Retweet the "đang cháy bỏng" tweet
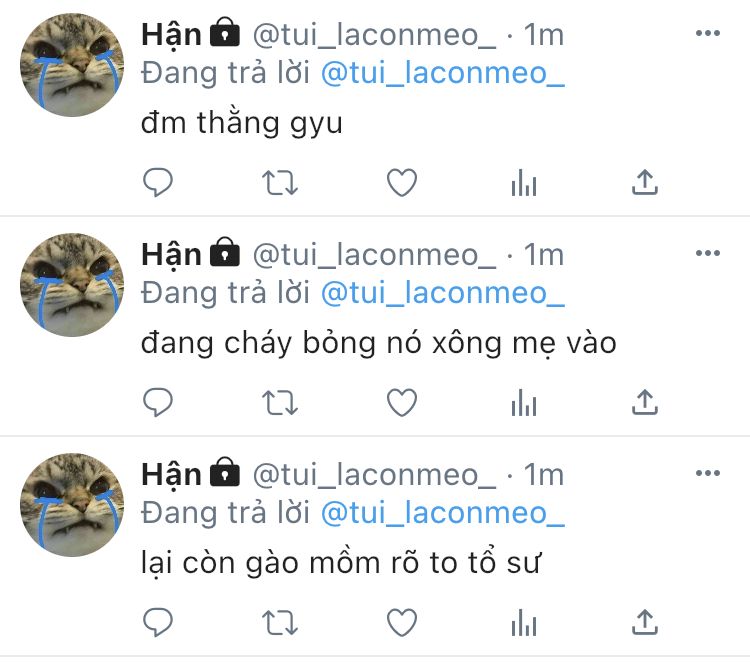750x662 pixels. (x=280, y=403)
